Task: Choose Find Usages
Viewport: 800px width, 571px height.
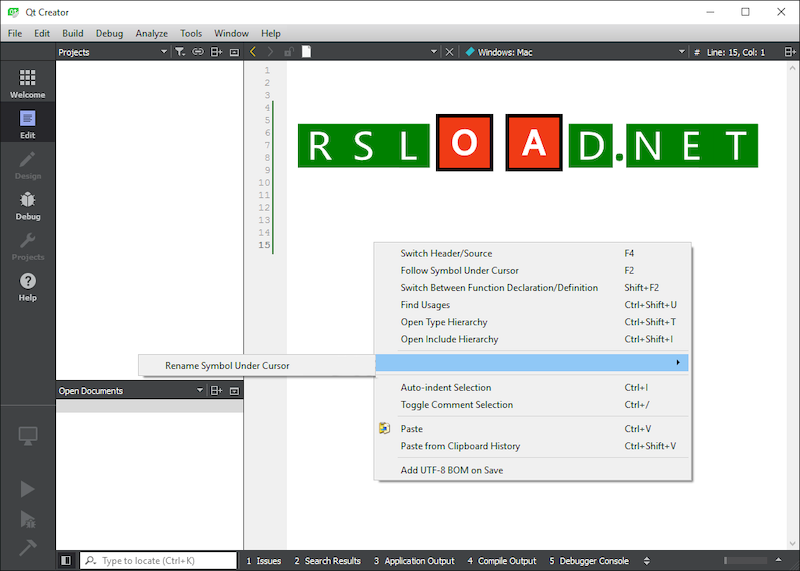Action: click(x=532, y=305)
